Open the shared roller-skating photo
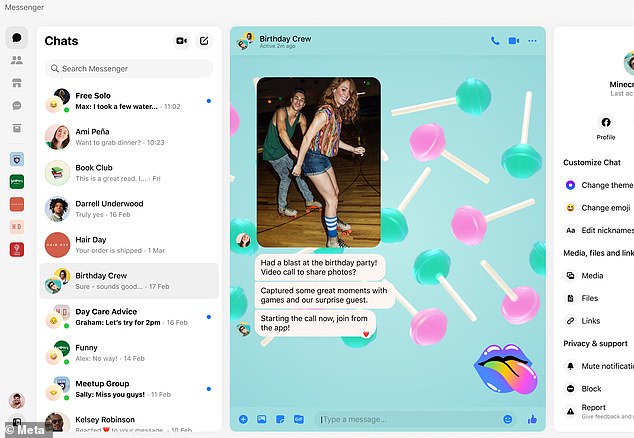Image resolution: width=634 pixels, height=438 pixels. (x=318, y=162)
